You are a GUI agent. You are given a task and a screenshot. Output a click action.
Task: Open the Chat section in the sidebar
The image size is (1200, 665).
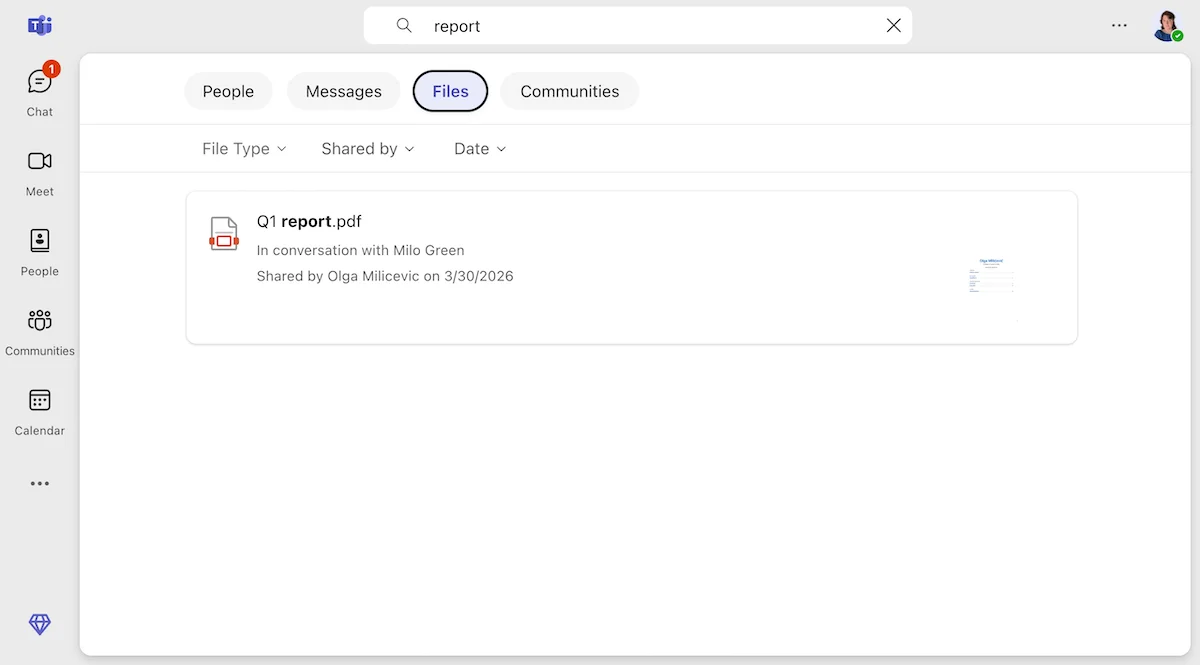coord(39,90)
